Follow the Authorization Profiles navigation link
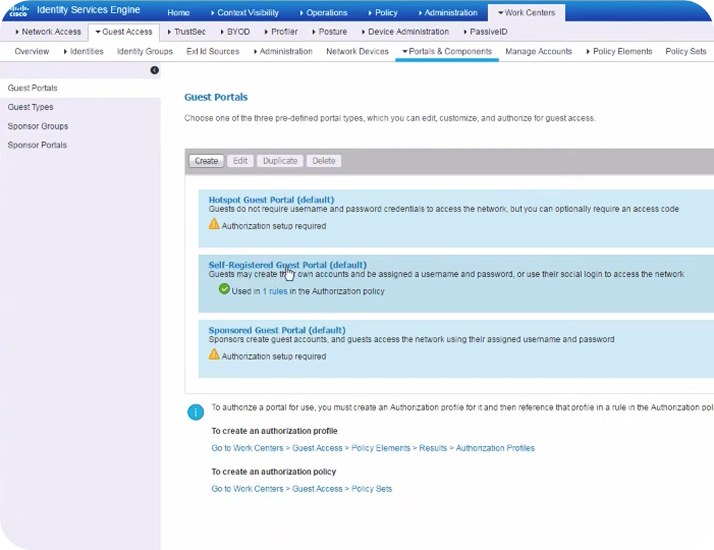Screen dimensions: 714x550 (x=373, y=448)
